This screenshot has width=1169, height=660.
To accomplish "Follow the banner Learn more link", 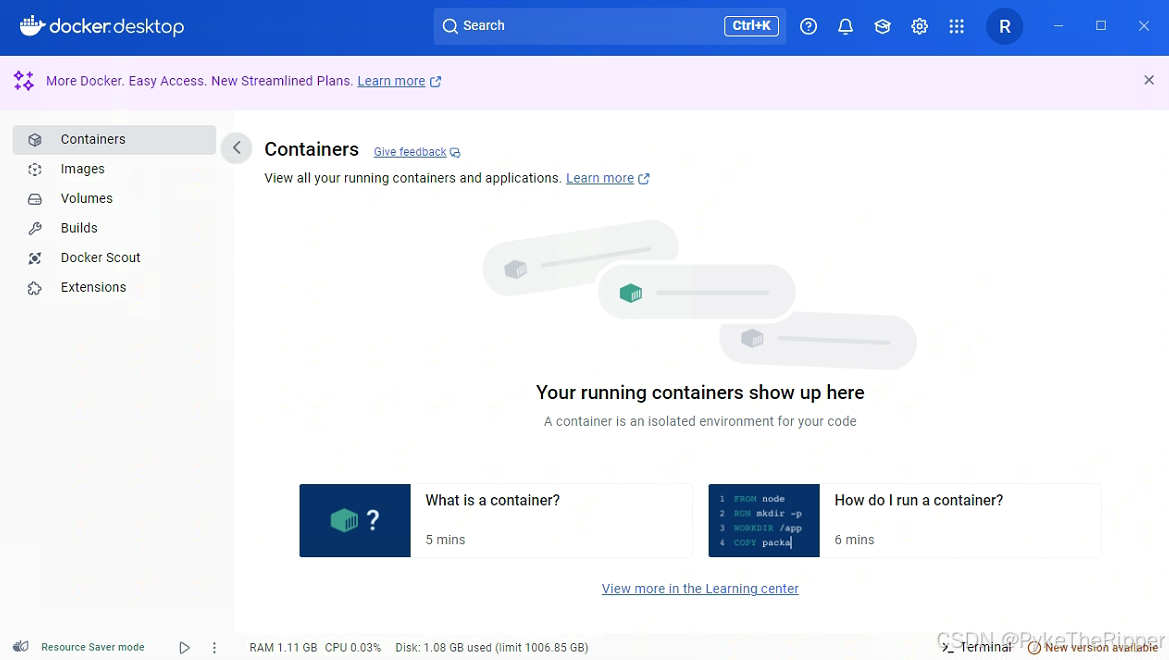I will (x=391, y=81).
